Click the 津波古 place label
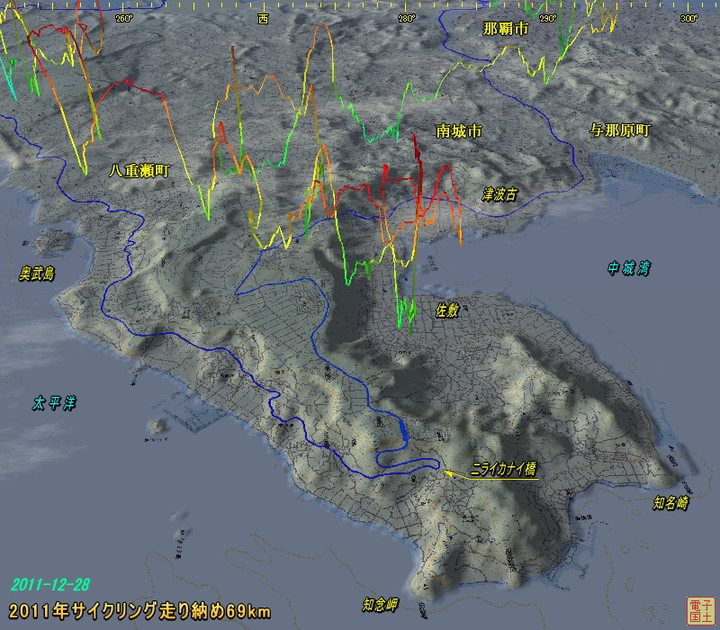The image size is (720, 630). (499, 193)
